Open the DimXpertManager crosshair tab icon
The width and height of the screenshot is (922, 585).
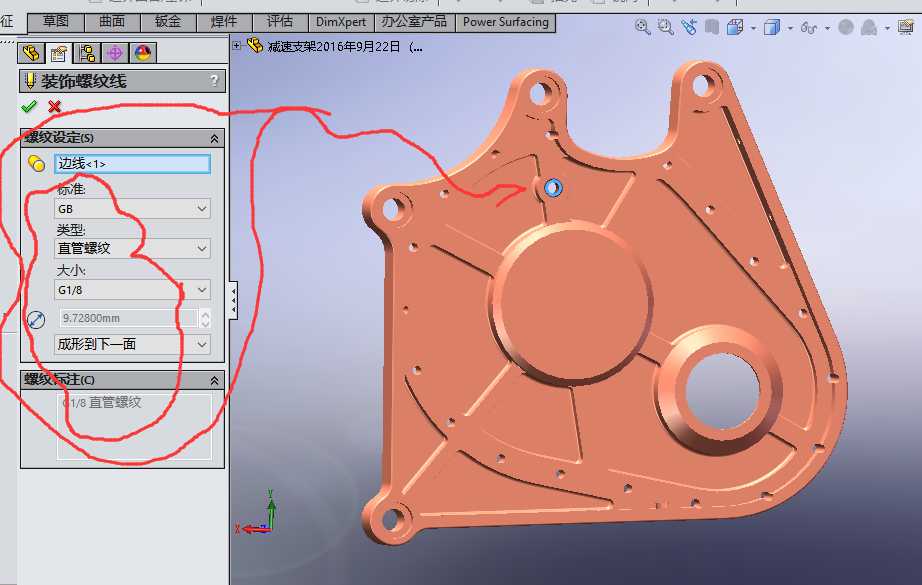click(x=115, y=53)
